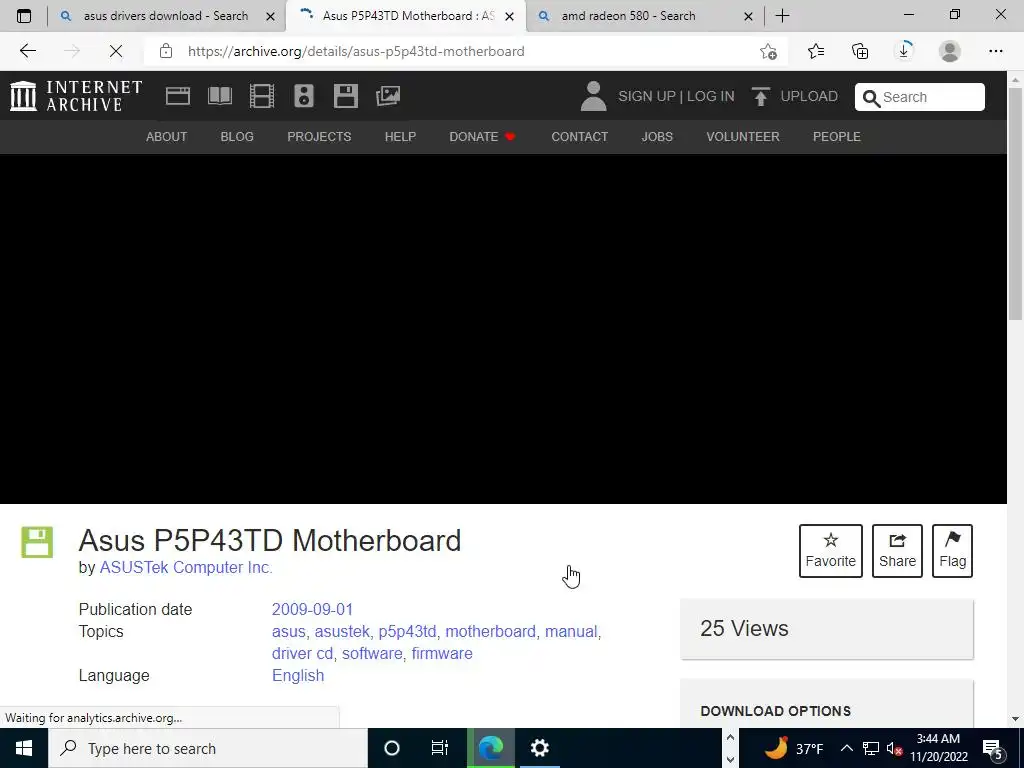Click SIGN UP link
The width and height of the screenshot is (1024, 768).
[x=647, y=96]
